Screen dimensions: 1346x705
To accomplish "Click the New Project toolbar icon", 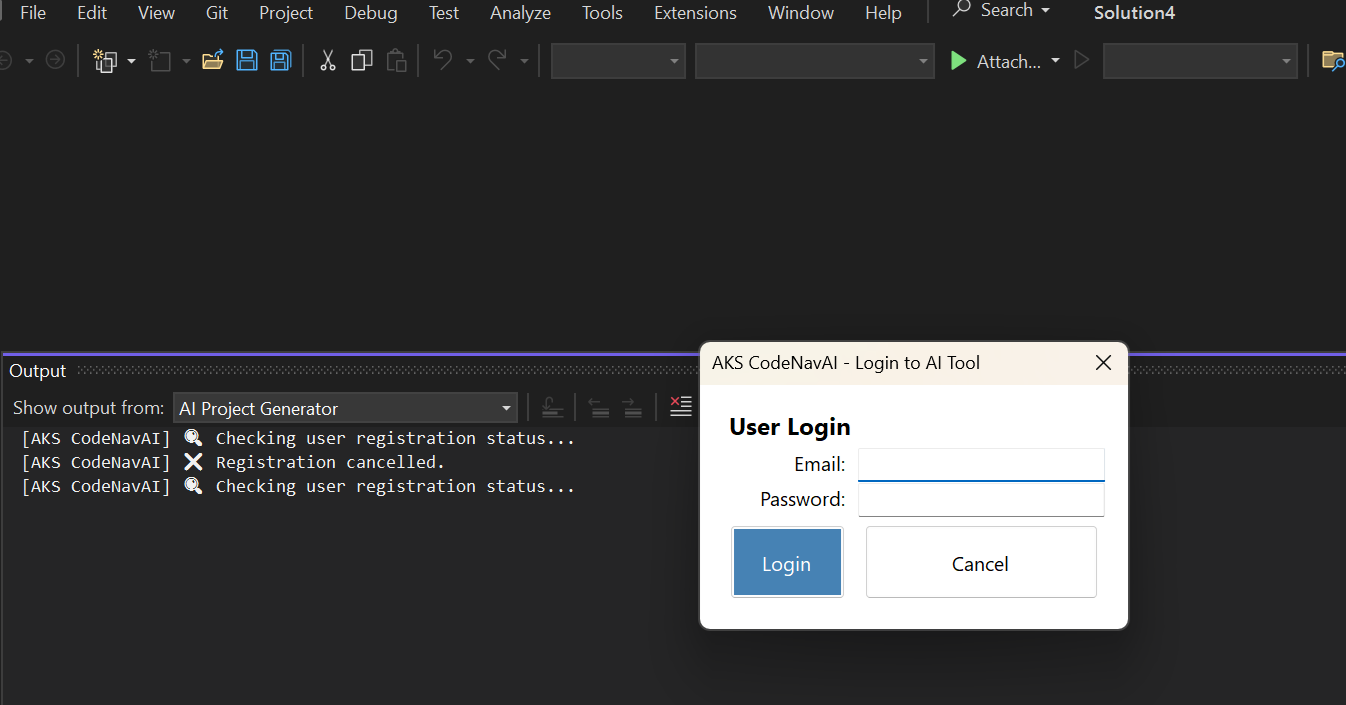I will [104, 61].
